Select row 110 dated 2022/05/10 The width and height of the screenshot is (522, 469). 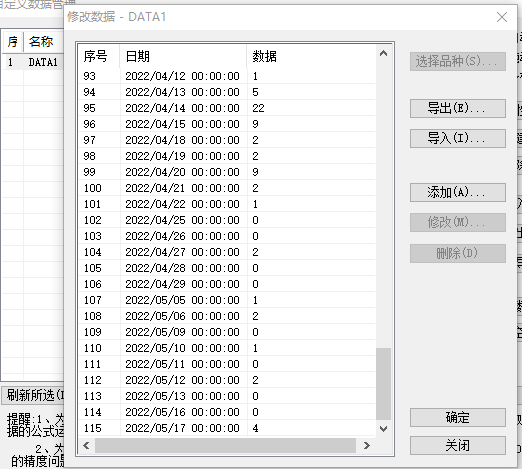227,348
